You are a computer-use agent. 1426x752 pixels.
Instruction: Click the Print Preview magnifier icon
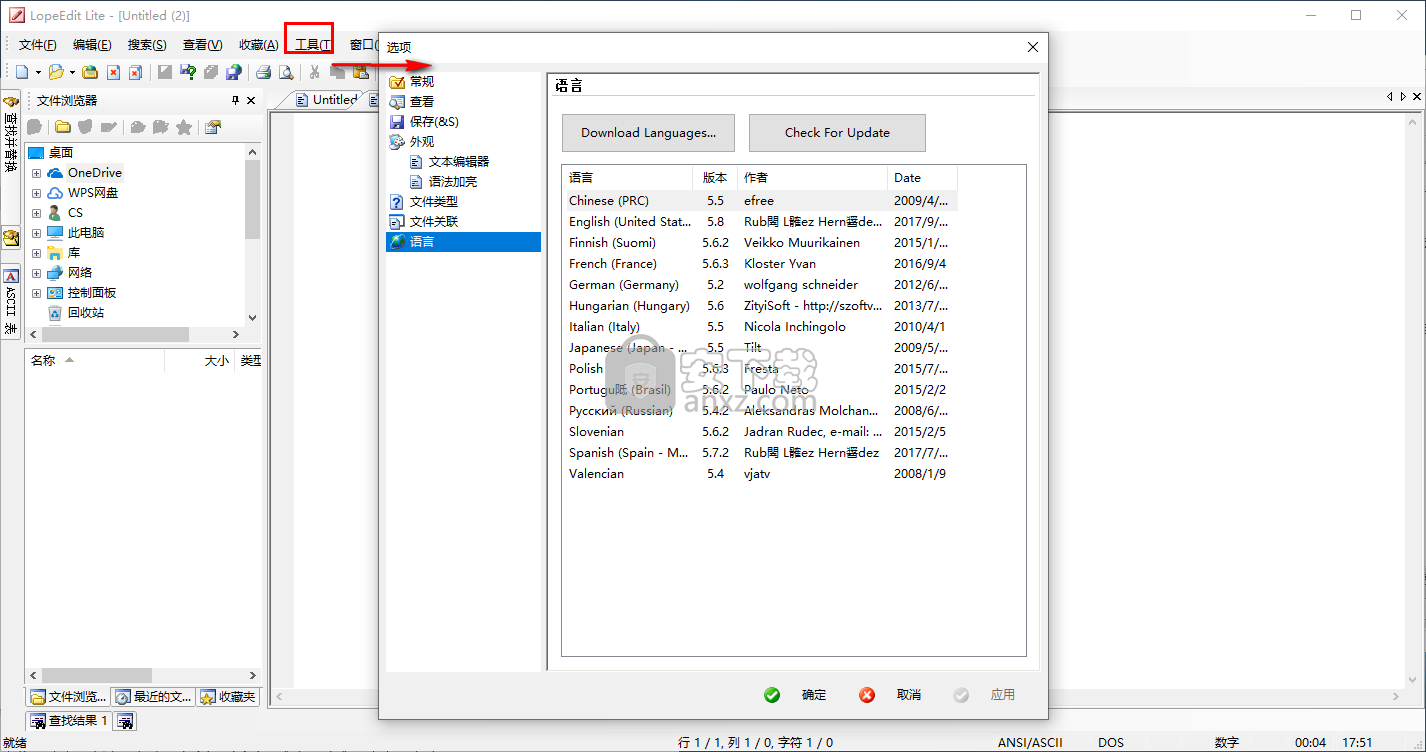[x=286, y=72]
